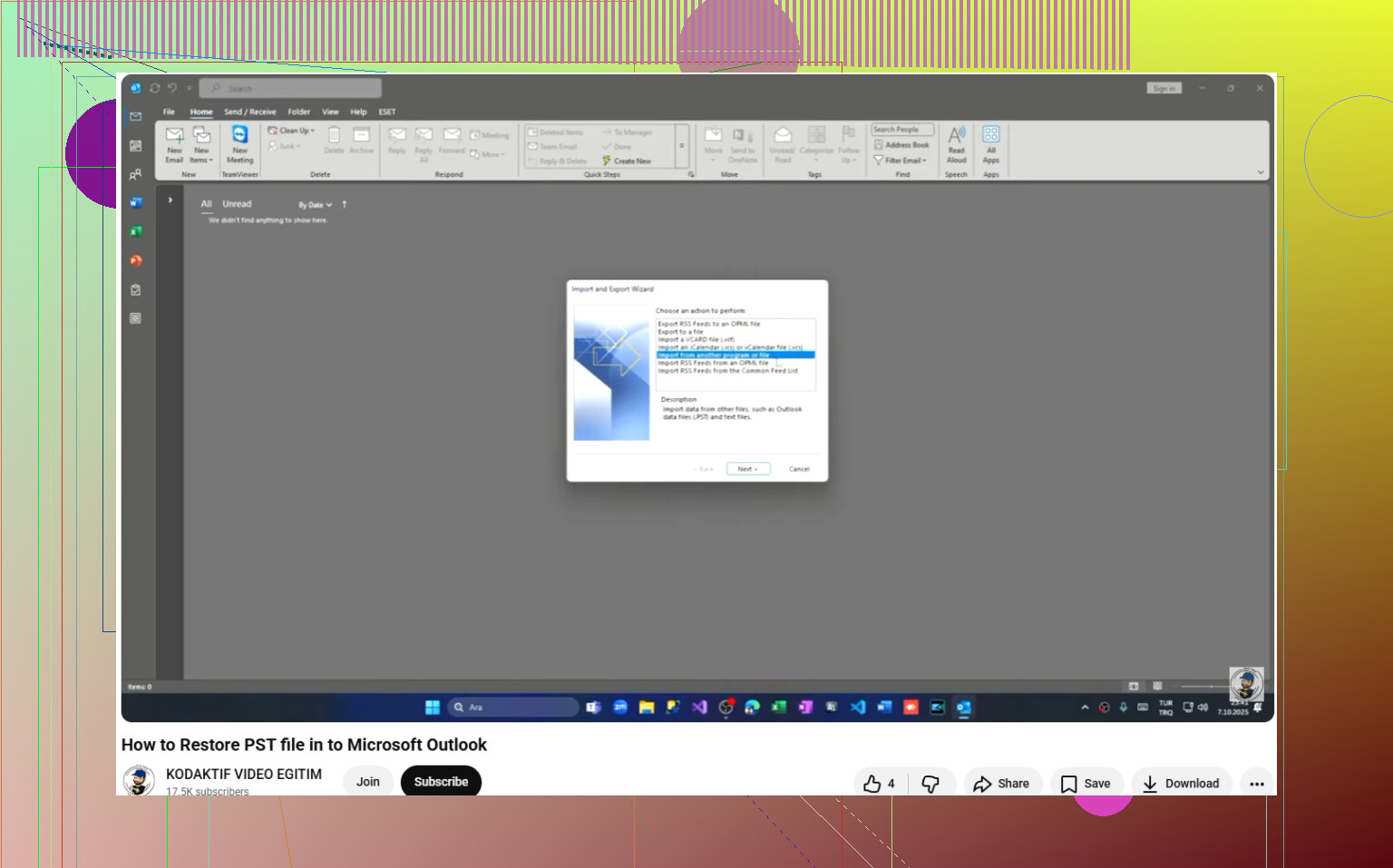
Task: Select 'Export to a file' in wizard list
Action: point(680,331)
